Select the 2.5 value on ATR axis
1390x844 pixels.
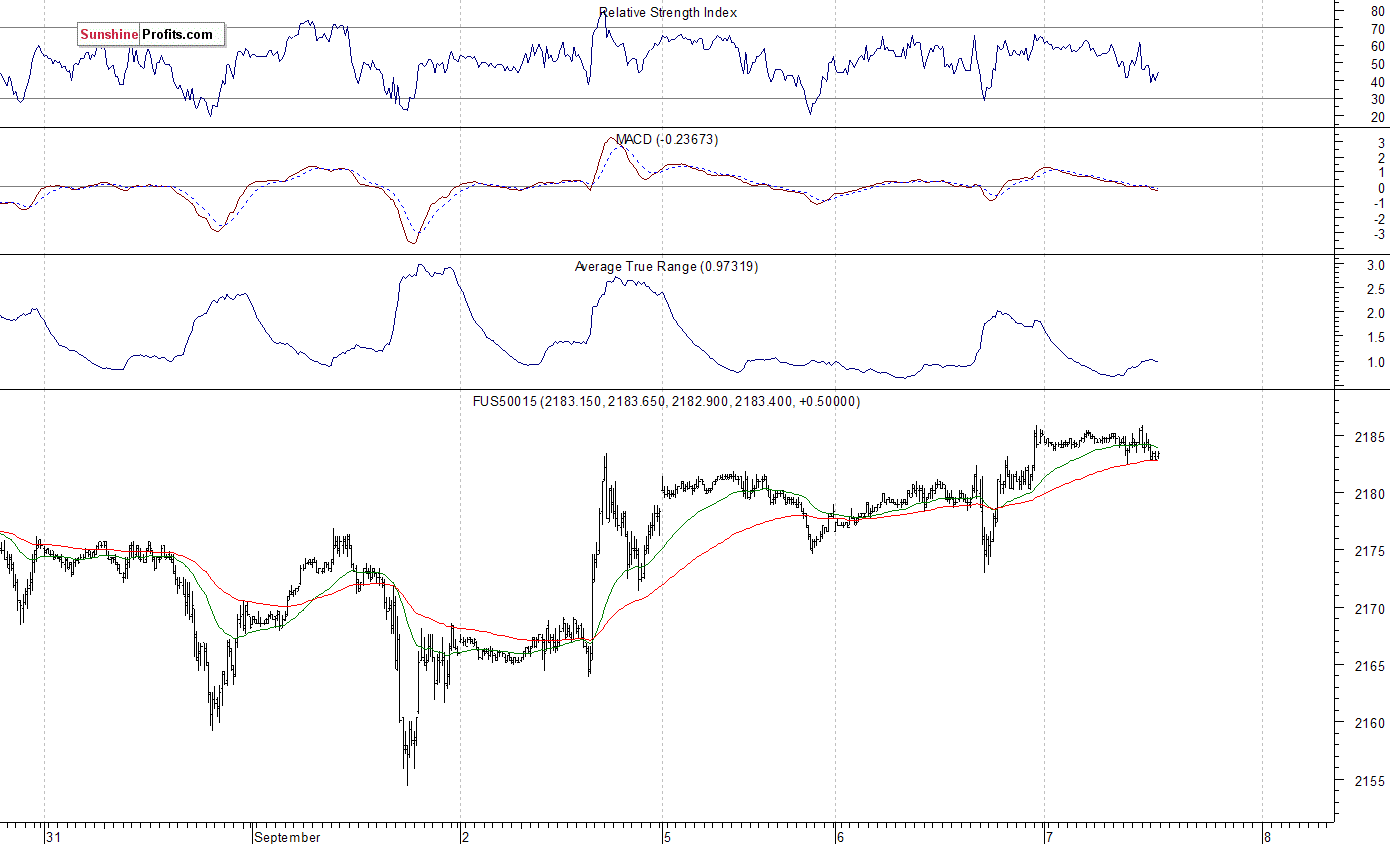tap(1376, 290)
